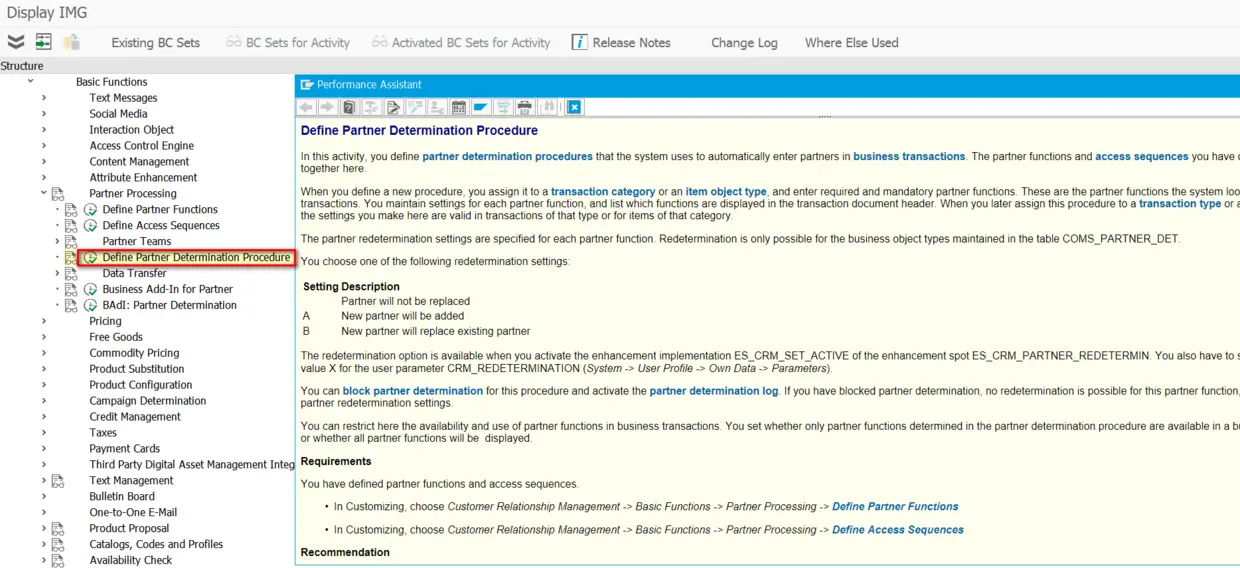Select the Bulletin Board tree row
Screen dimensions: 1240x568
tap(122, 496)
